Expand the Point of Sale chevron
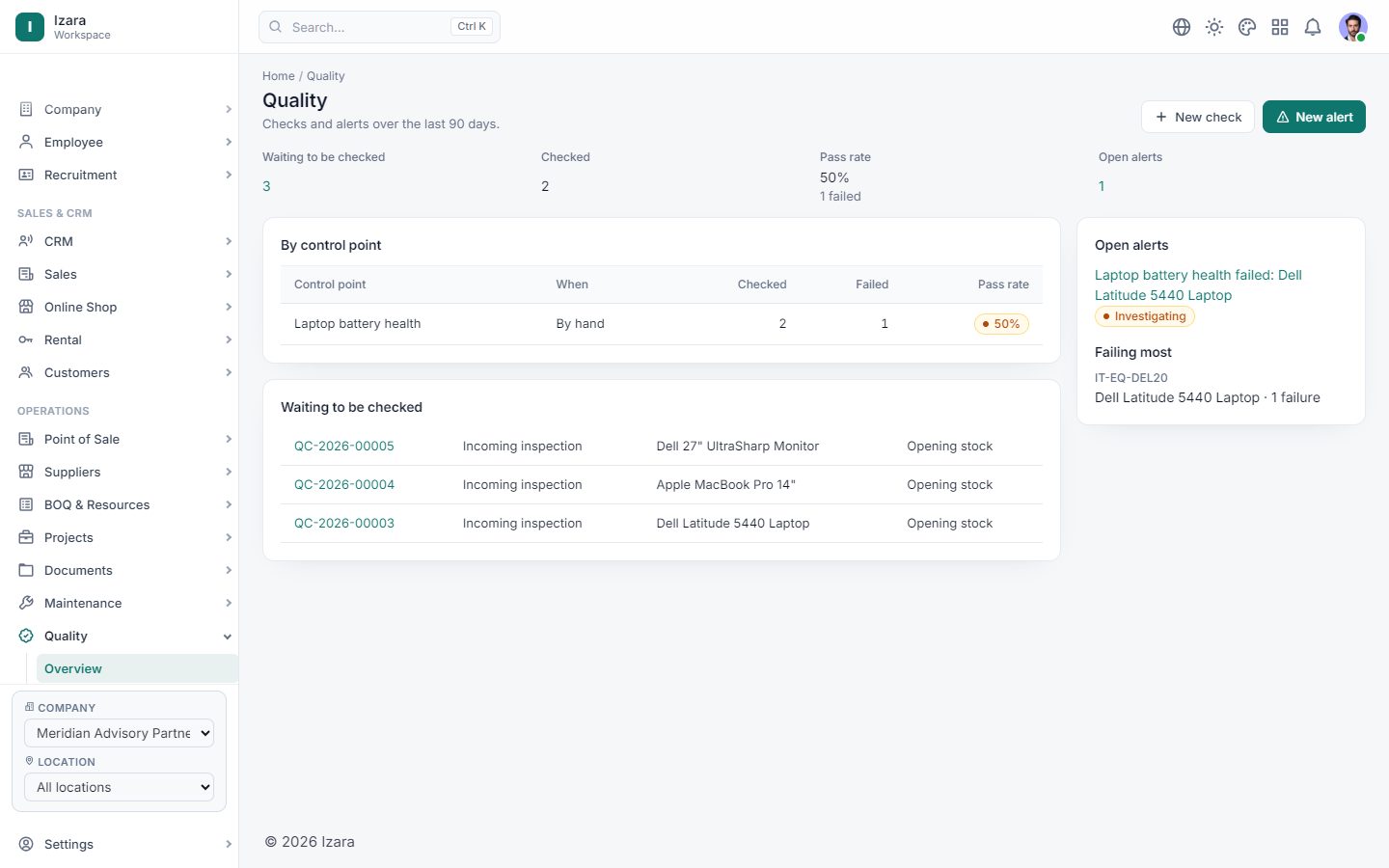The height and width of the screenshot is (868, 1389). point(229,439)
